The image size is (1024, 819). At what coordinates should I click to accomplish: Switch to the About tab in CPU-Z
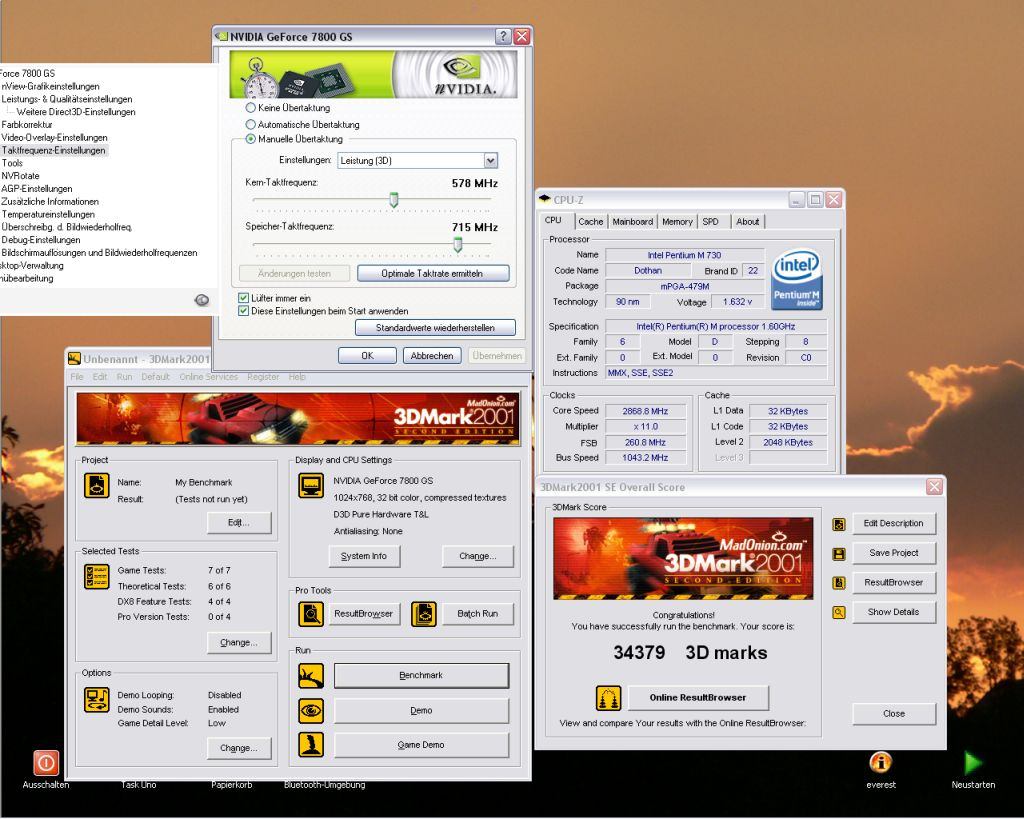point(748,221)
